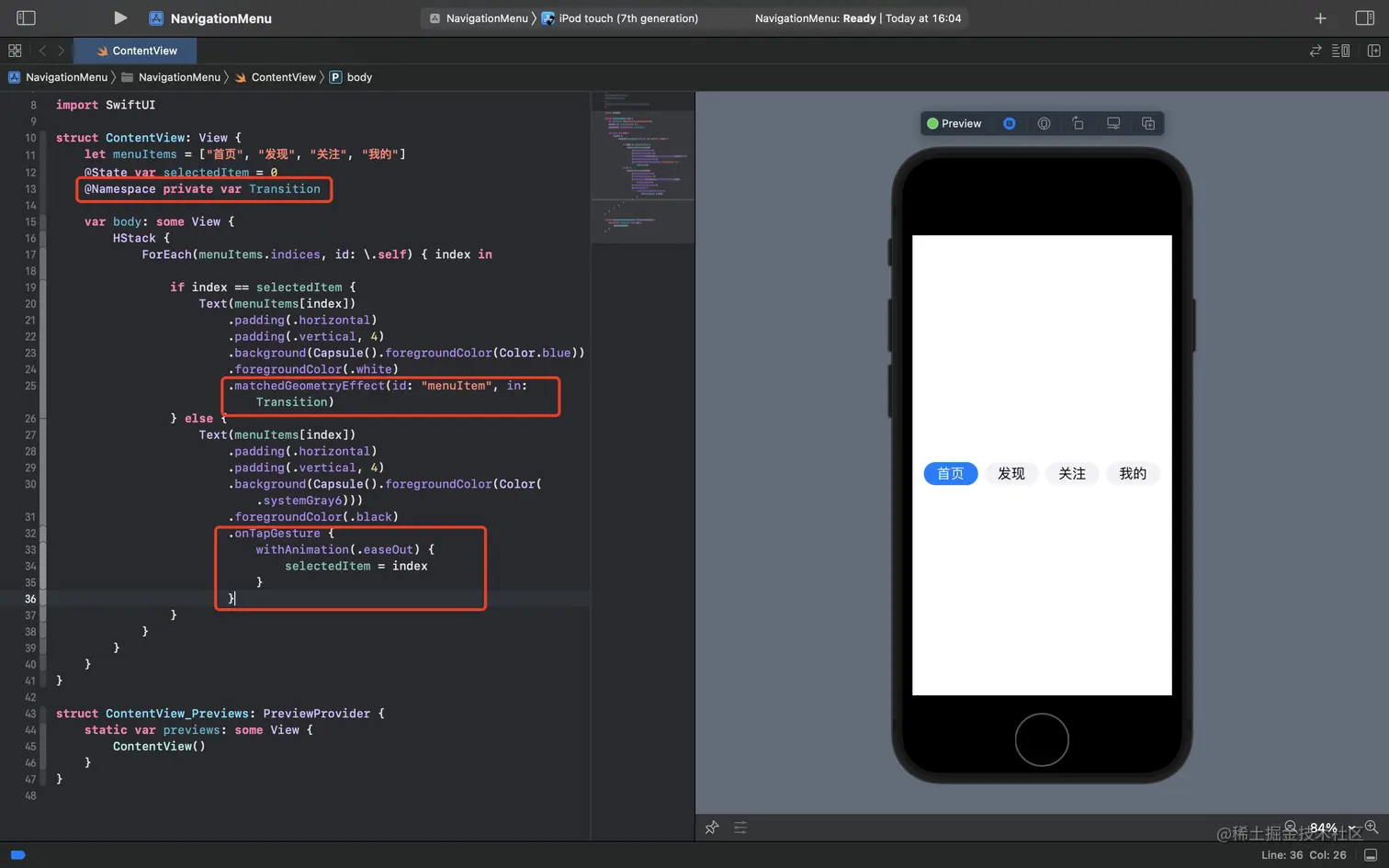Screen dimensions: 1389x868
Task: Click the blue indicator in bottom bar
Action: coord(17,855)
